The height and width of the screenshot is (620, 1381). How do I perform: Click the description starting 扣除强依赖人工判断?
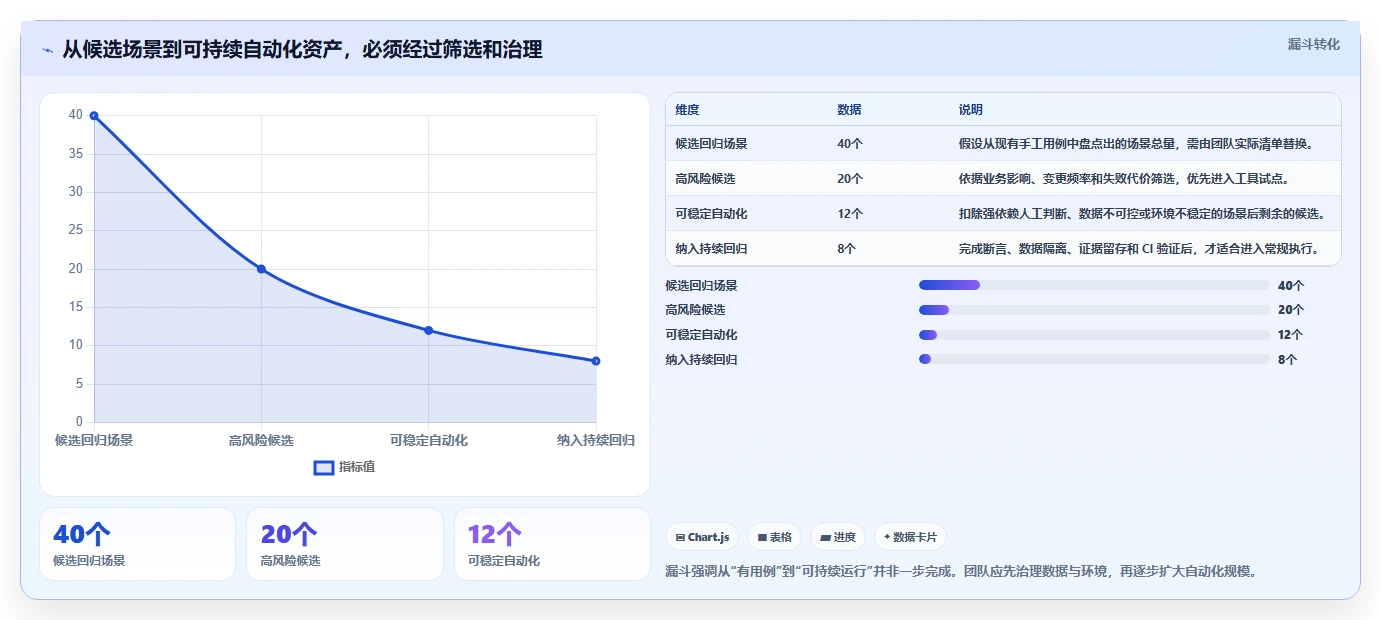click(1142, 214)
